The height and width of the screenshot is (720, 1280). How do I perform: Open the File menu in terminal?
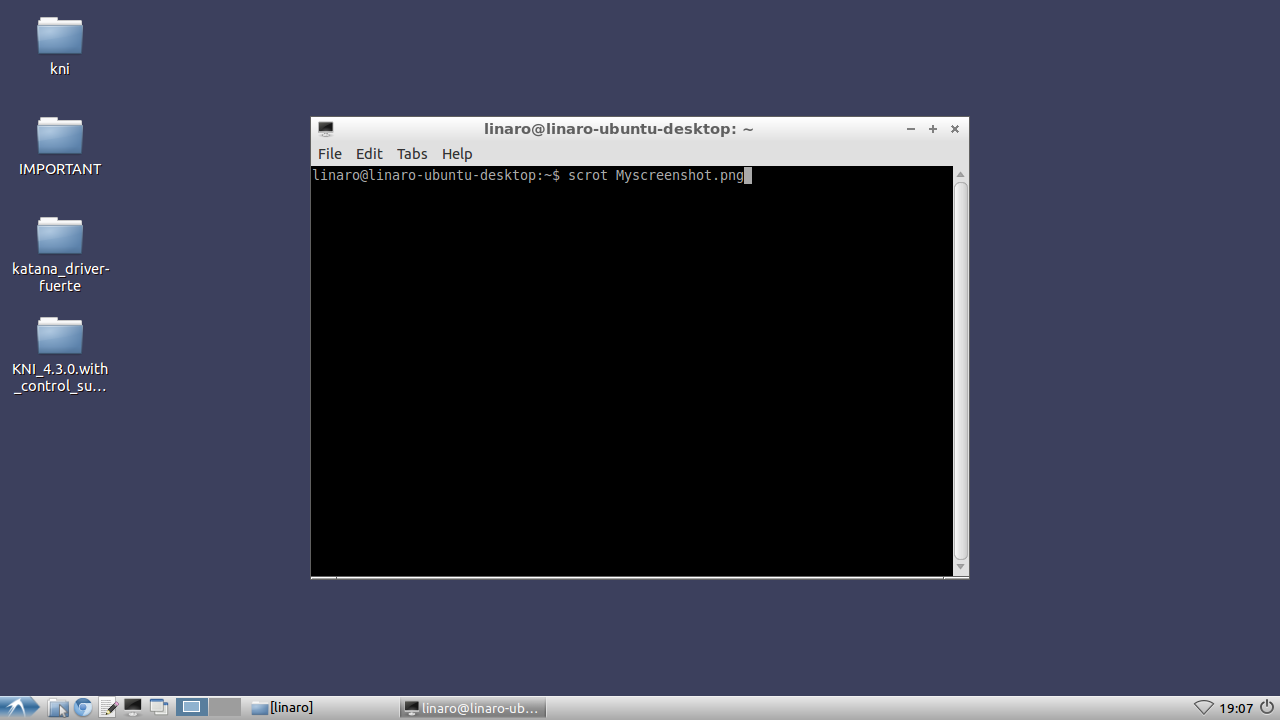coord(330,154)
